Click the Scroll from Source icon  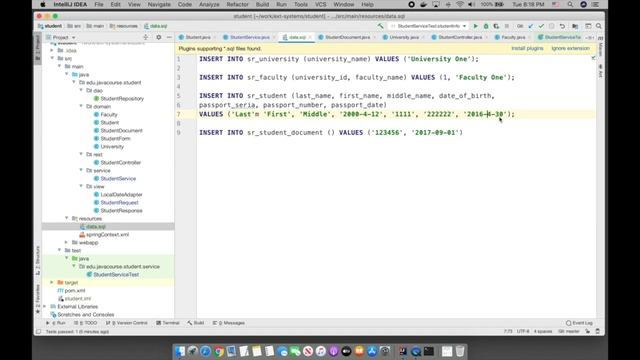146,37
